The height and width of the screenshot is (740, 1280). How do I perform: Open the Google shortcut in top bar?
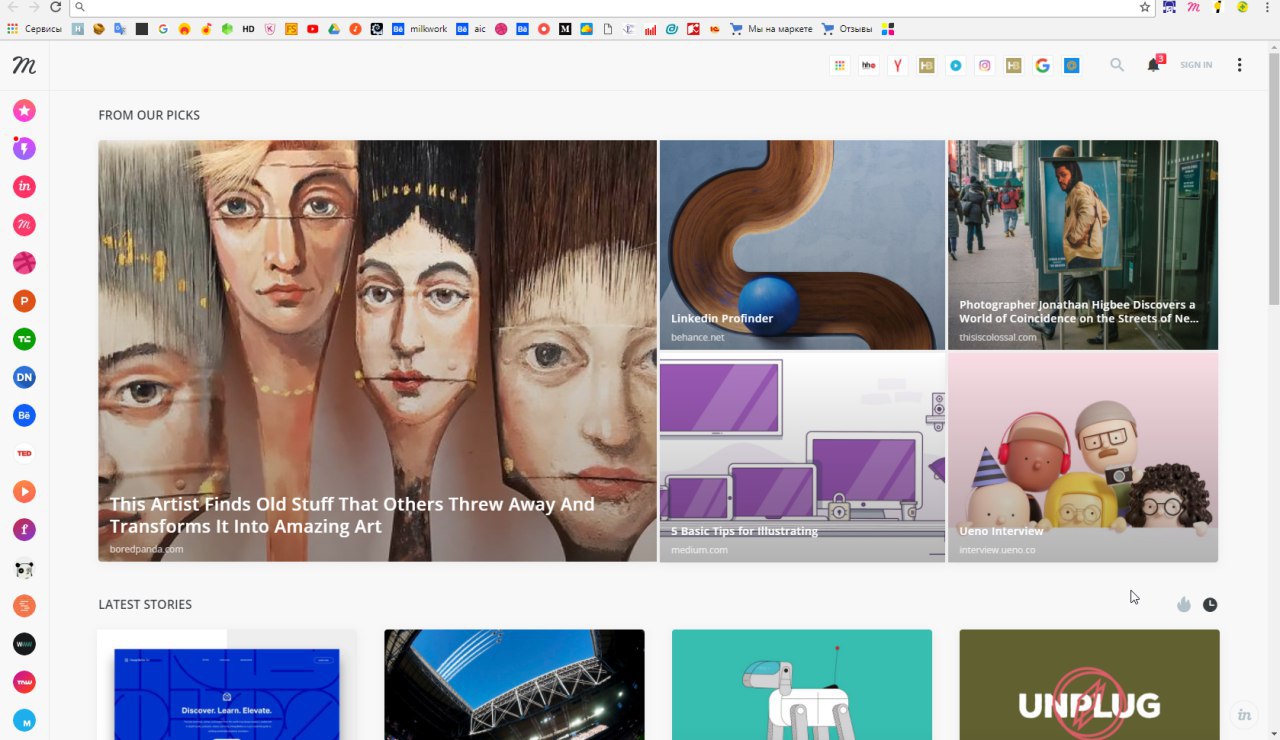pos(1042,66)
